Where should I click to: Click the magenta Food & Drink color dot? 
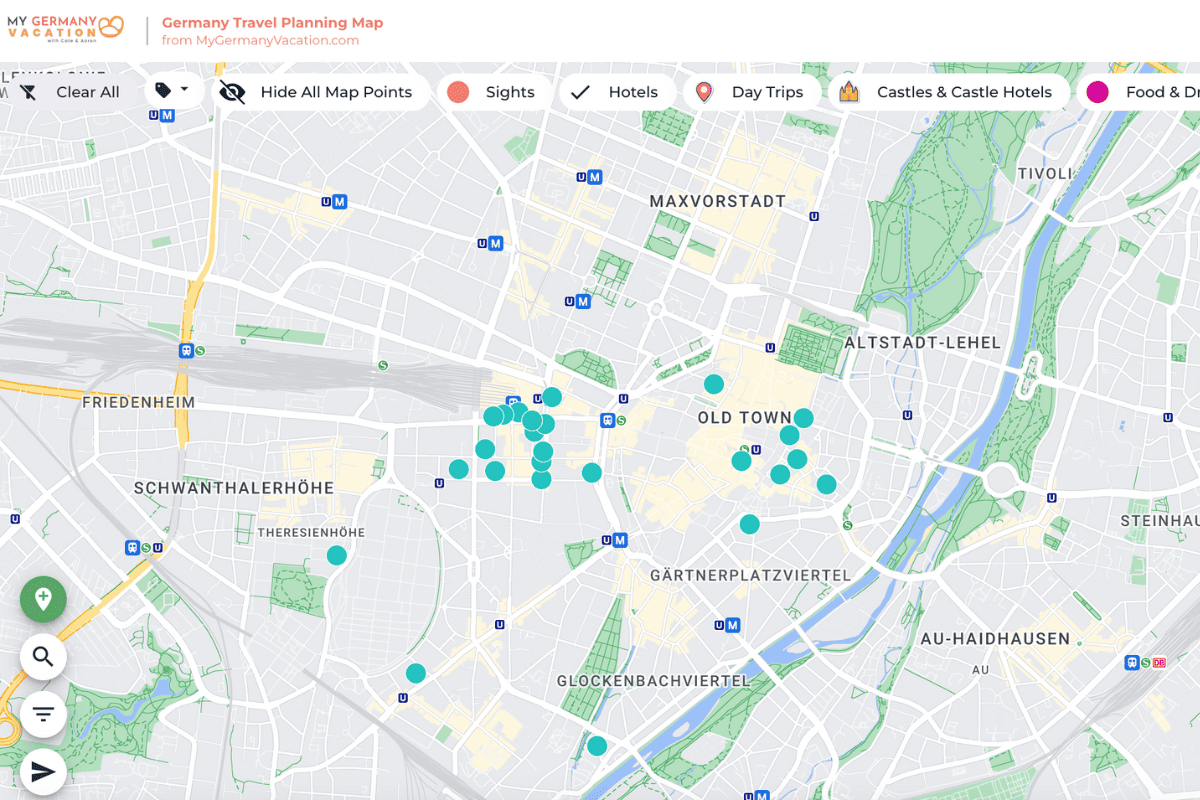(1097, 92)
